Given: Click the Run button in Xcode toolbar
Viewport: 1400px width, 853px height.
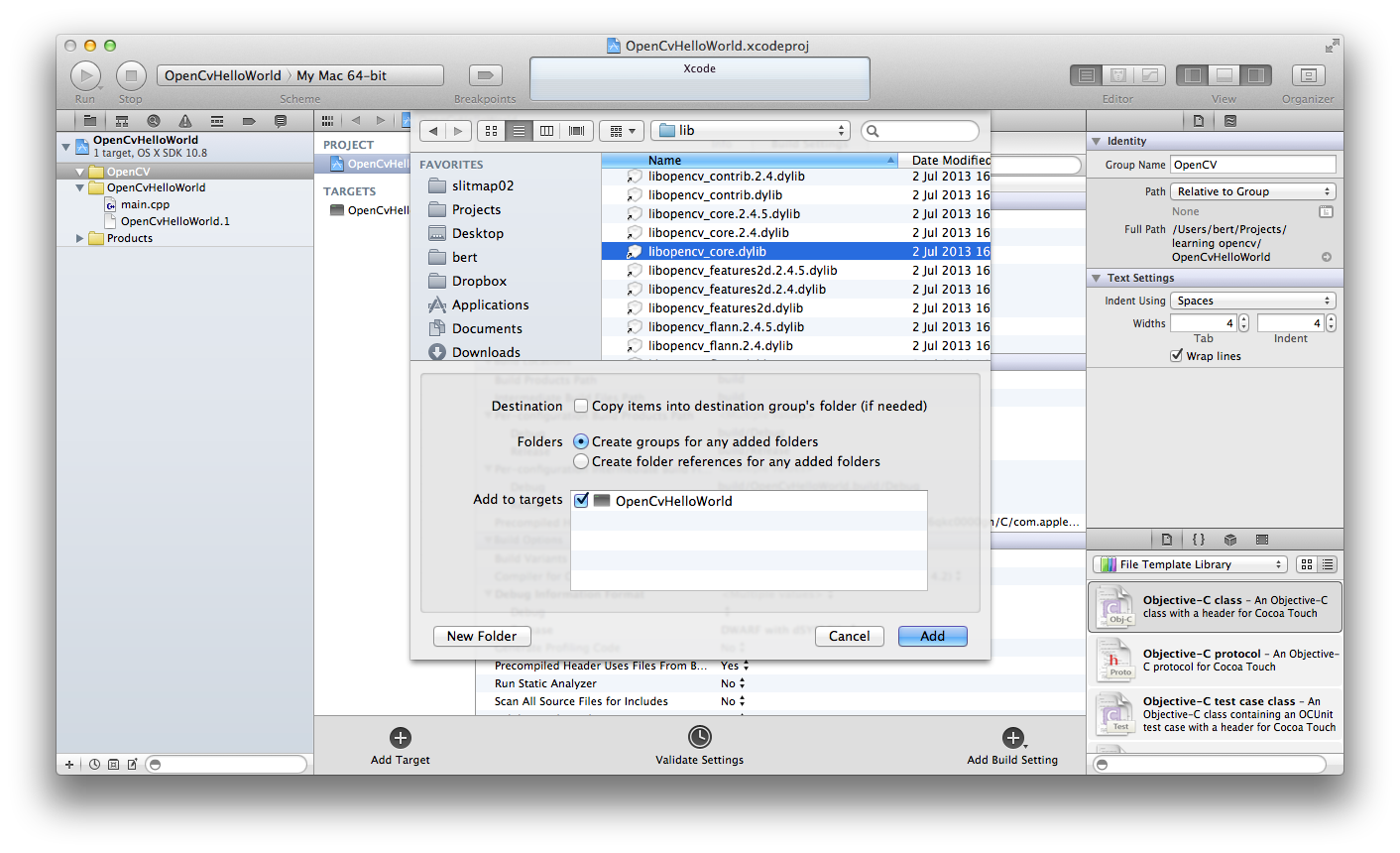Looking at the screenshot, I should [x=85, y=75].
